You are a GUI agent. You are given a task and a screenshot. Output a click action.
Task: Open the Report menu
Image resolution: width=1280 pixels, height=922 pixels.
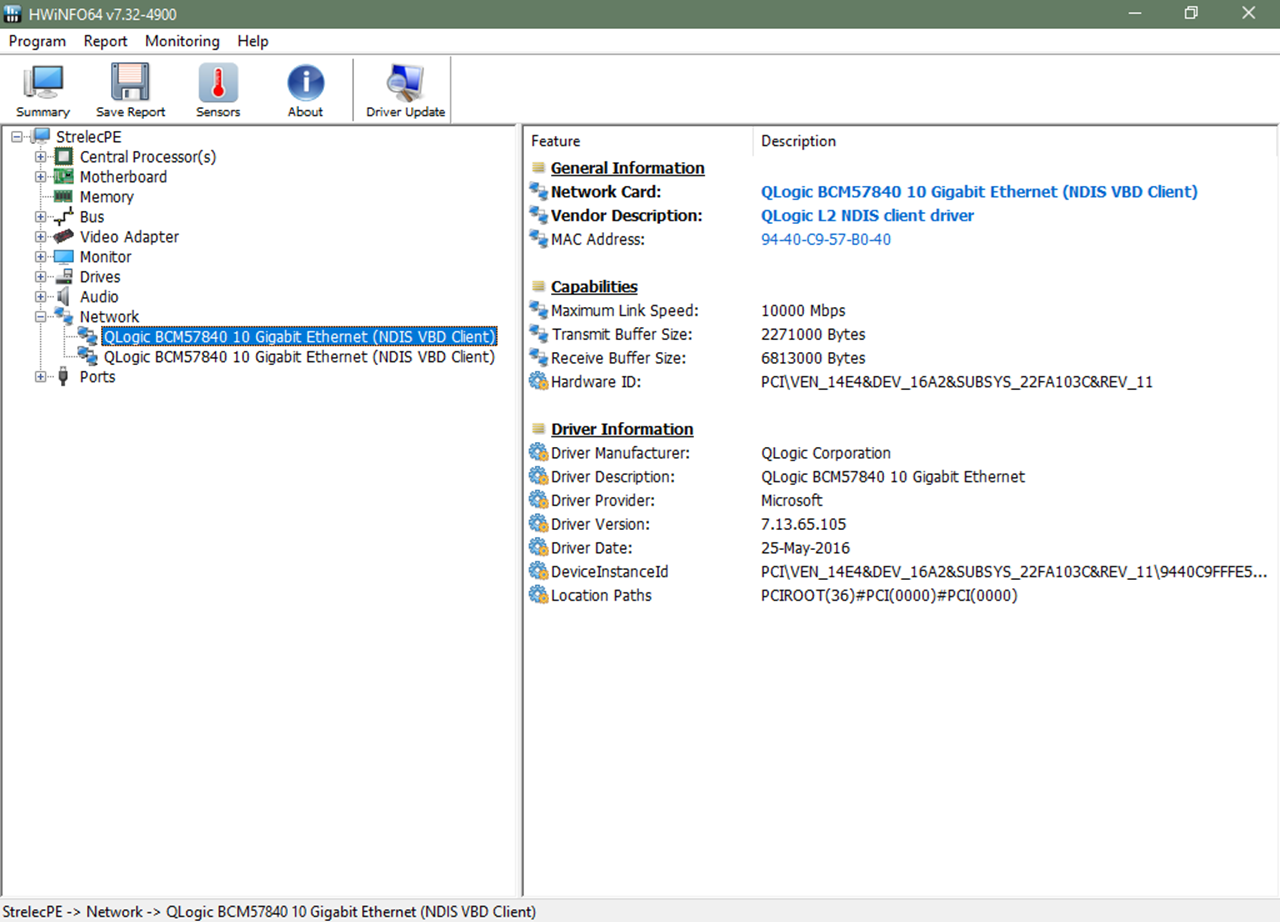105,41
